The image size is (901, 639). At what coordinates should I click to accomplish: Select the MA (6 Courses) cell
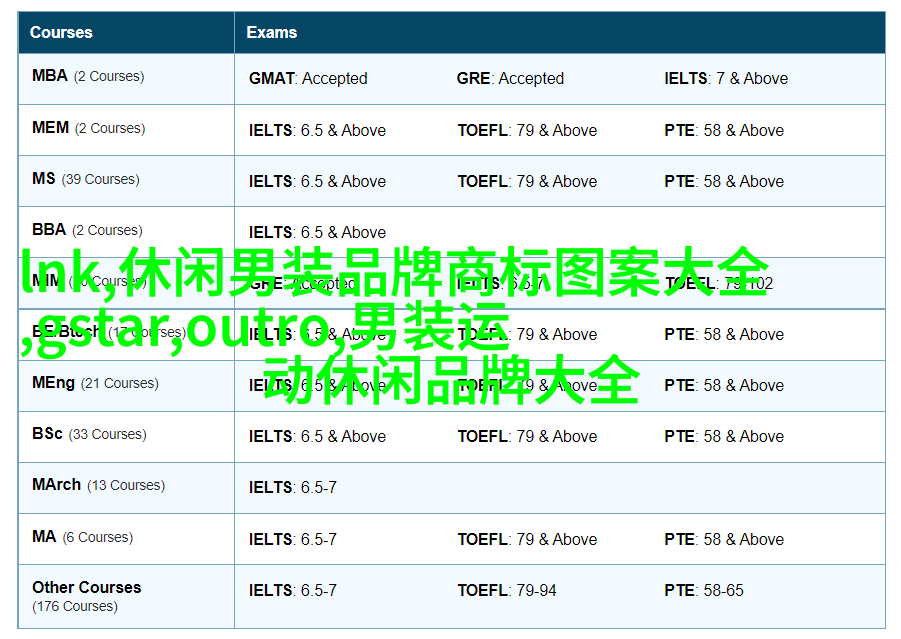[x=126, y=539]
